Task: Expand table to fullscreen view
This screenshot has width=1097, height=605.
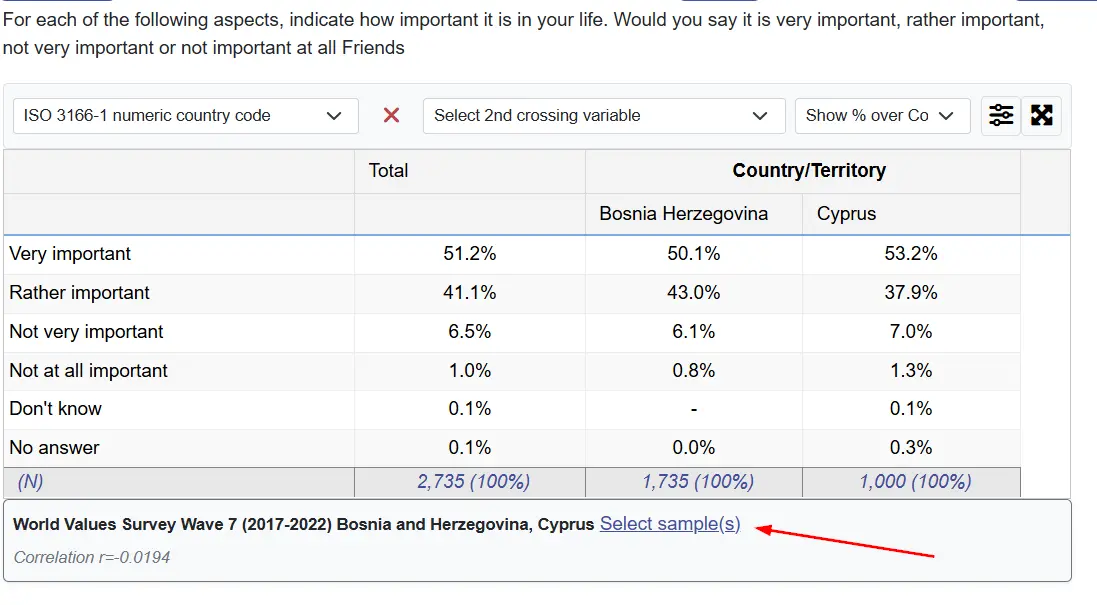Action: [1042, 116]
